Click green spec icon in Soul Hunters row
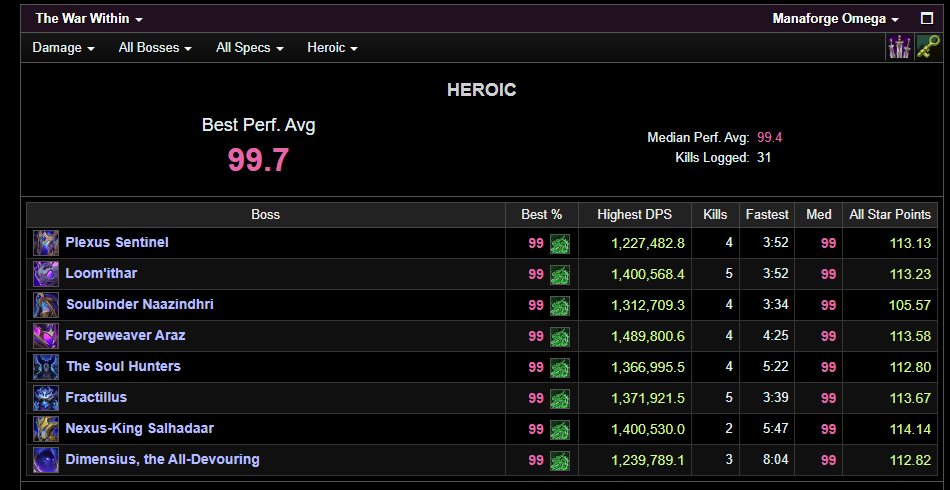This screenshot has width=950, height=490. point(560,367)
